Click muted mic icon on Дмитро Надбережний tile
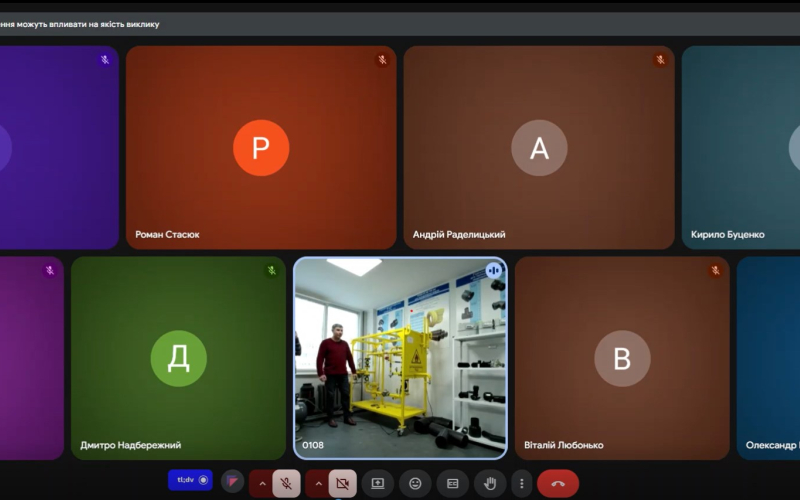Viewport: 800px width, 500px height. coord(271,271)
